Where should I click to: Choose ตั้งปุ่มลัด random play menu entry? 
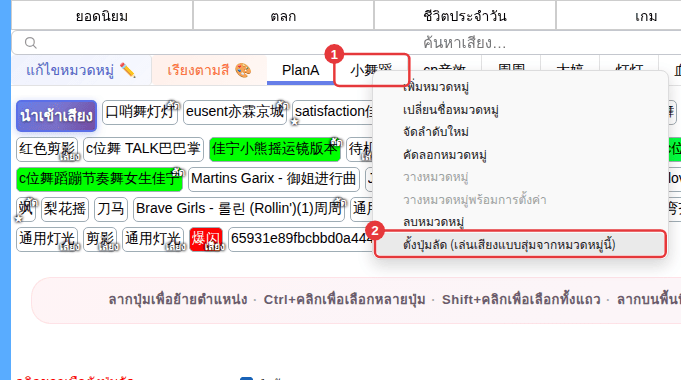pos(520,244)
